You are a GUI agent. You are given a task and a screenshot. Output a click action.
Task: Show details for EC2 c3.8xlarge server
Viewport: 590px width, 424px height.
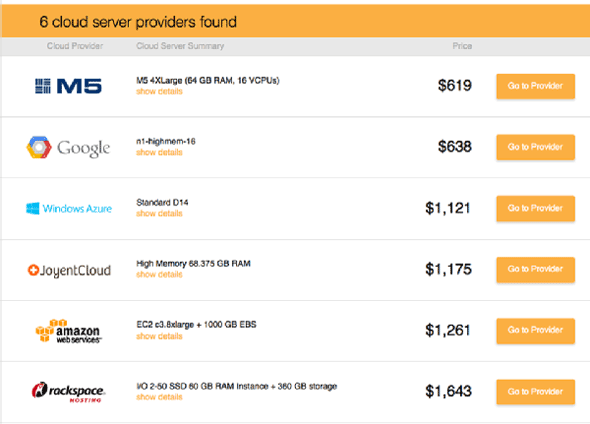click(x=159, y=336)
